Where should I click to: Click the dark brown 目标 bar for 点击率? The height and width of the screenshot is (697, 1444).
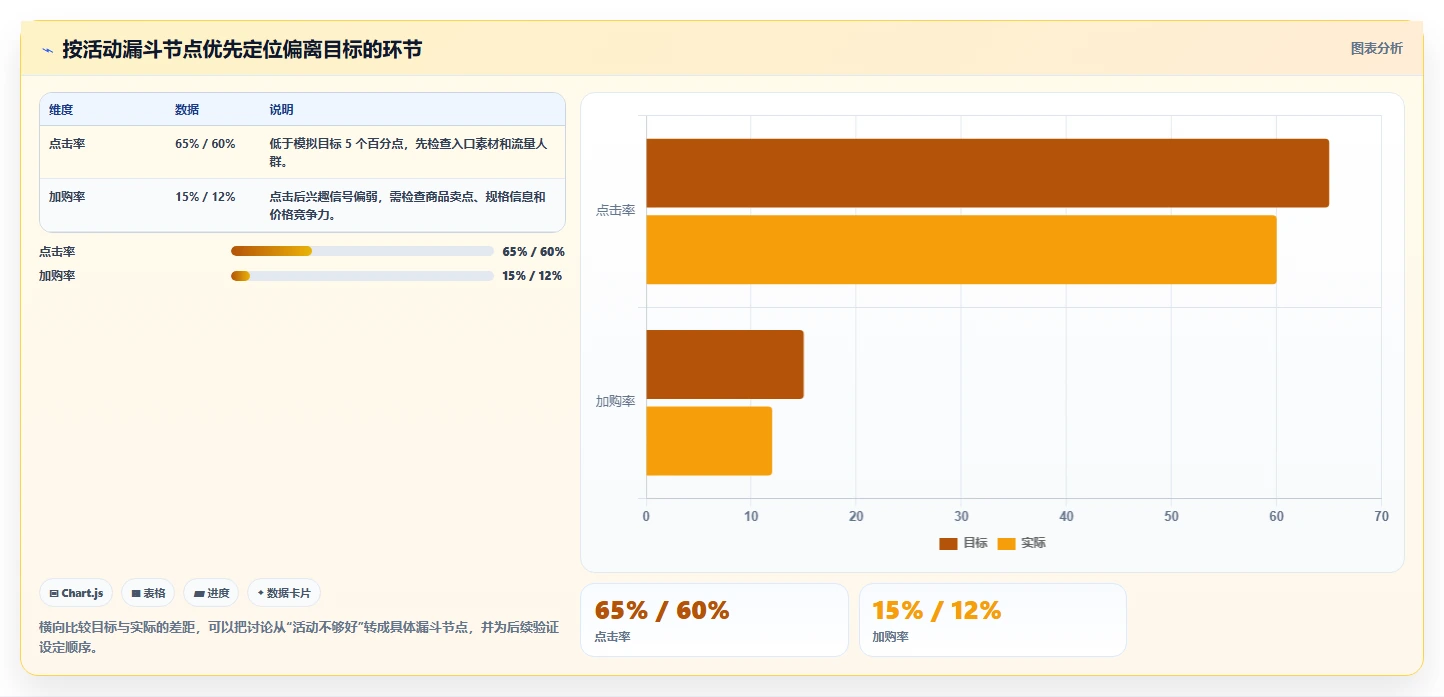point(987,173)
